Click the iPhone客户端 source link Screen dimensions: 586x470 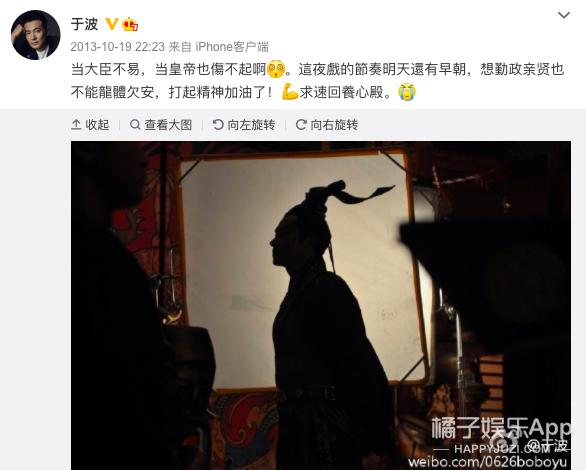click(232, 47)
